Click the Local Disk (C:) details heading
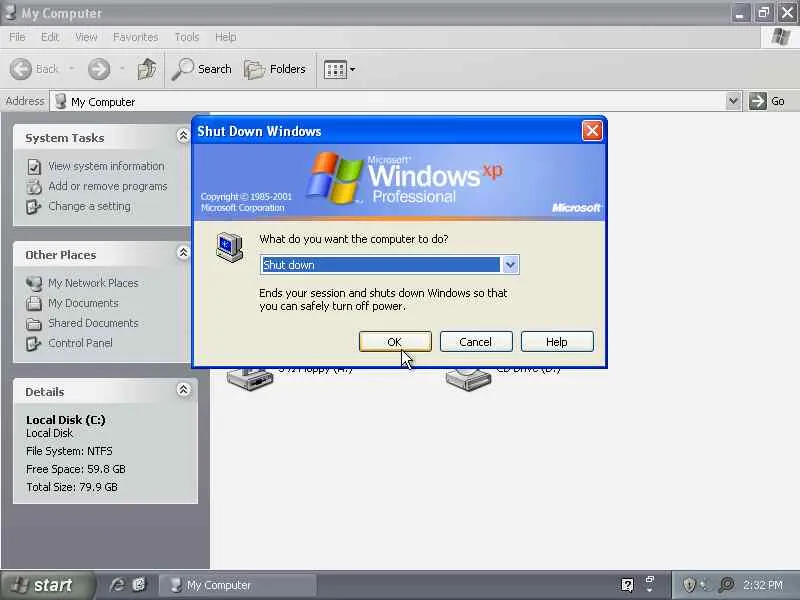The image size is (800, 600). [x=66, y=420]
